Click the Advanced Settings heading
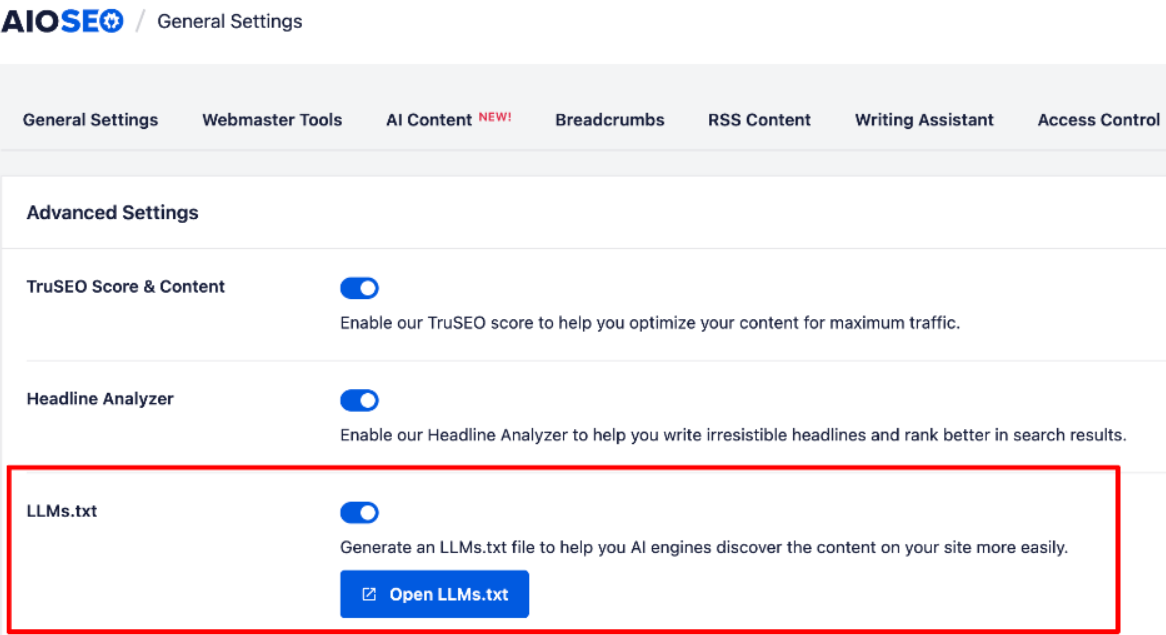The image size is (1166, 635). [x=112, y=213]
